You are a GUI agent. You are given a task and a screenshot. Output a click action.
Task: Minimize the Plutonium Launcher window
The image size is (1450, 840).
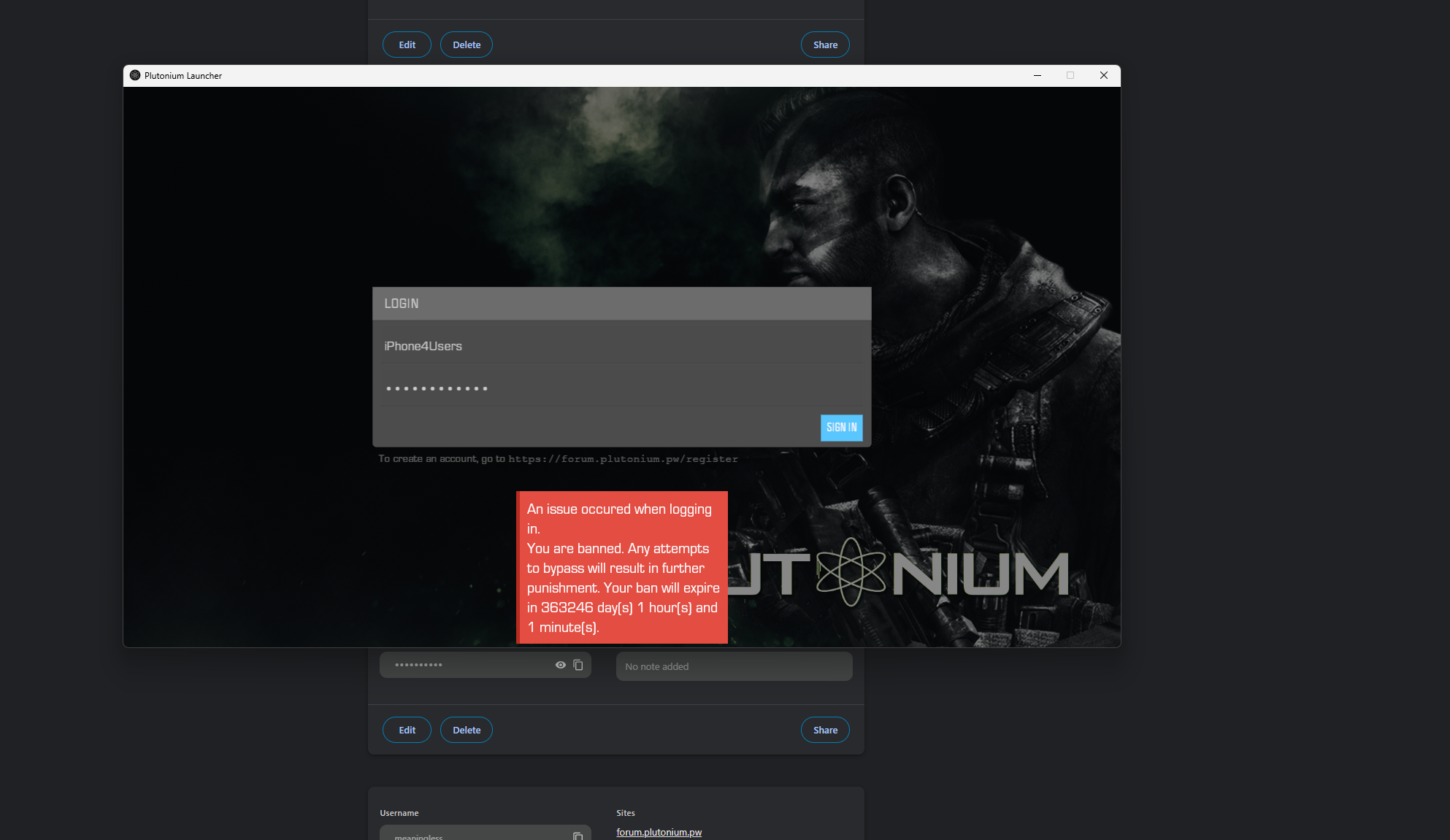(1037, 75)
